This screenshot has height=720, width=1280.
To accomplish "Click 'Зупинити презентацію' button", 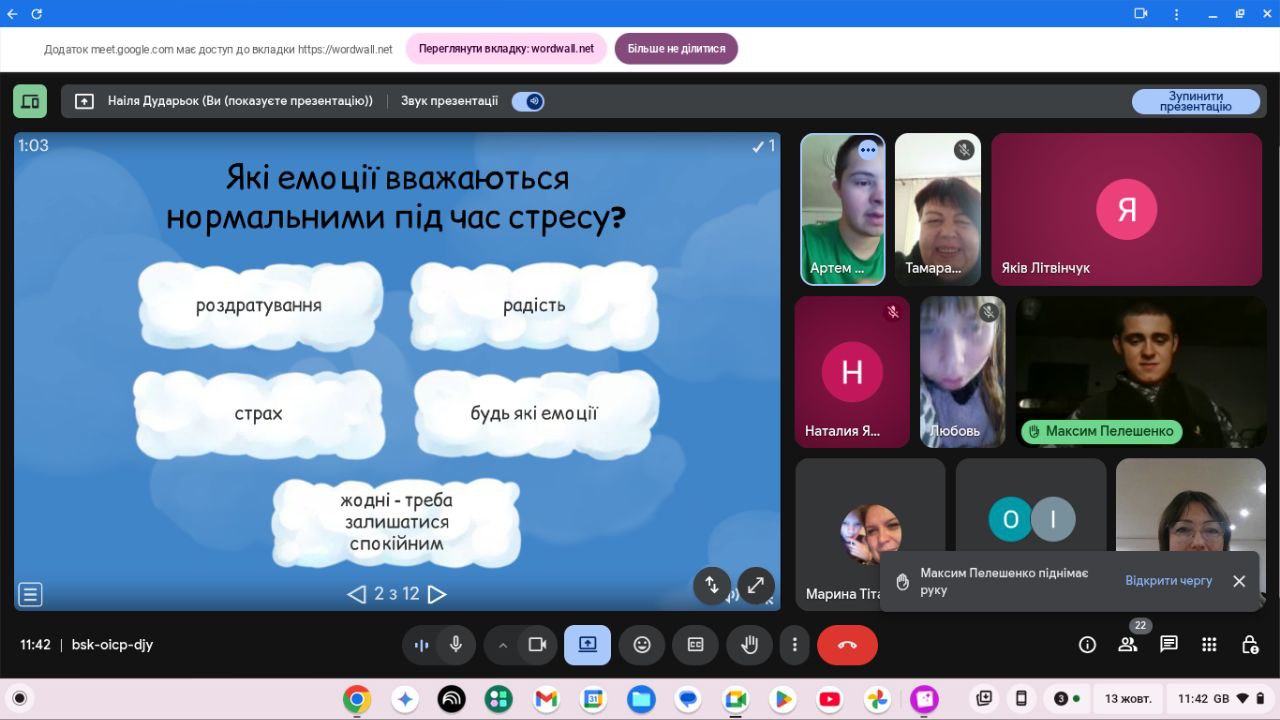I will (x=1196, y=101).
